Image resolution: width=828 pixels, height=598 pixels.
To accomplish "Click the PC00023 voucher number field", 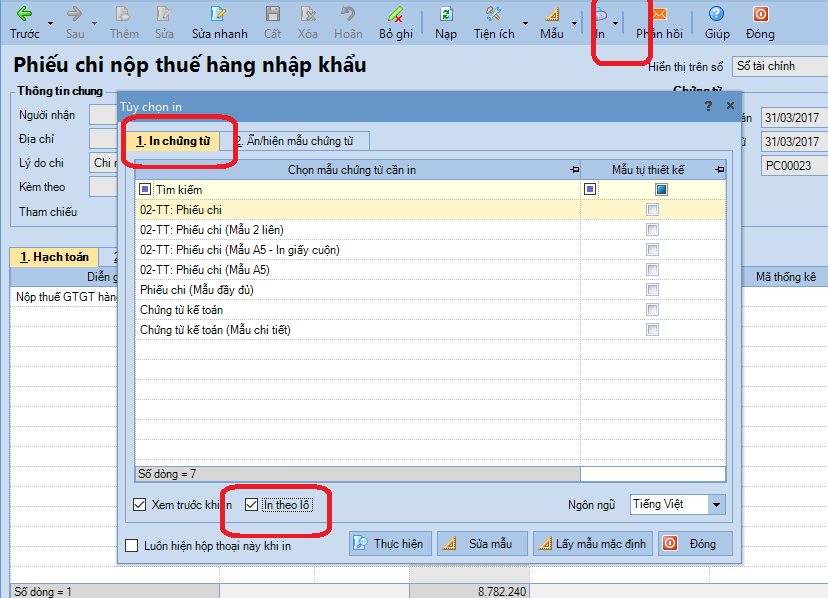I will coord(794,165).
